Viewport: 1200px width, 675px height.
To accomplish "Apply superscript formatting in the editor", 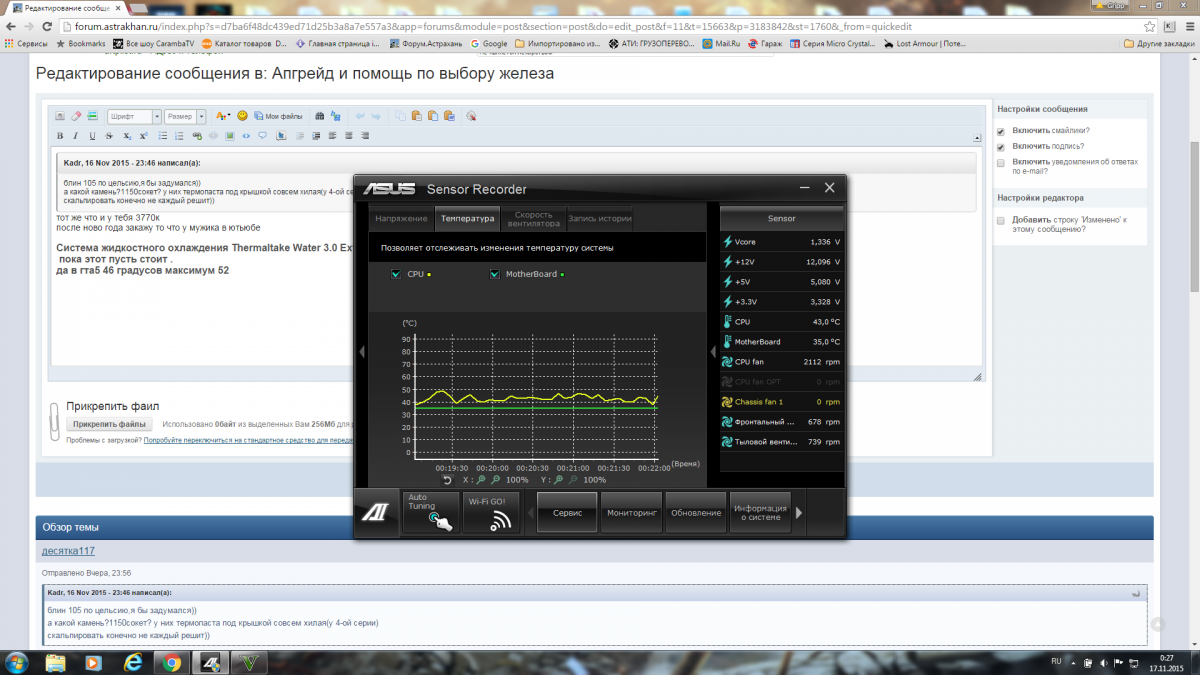I will (143, 135).
